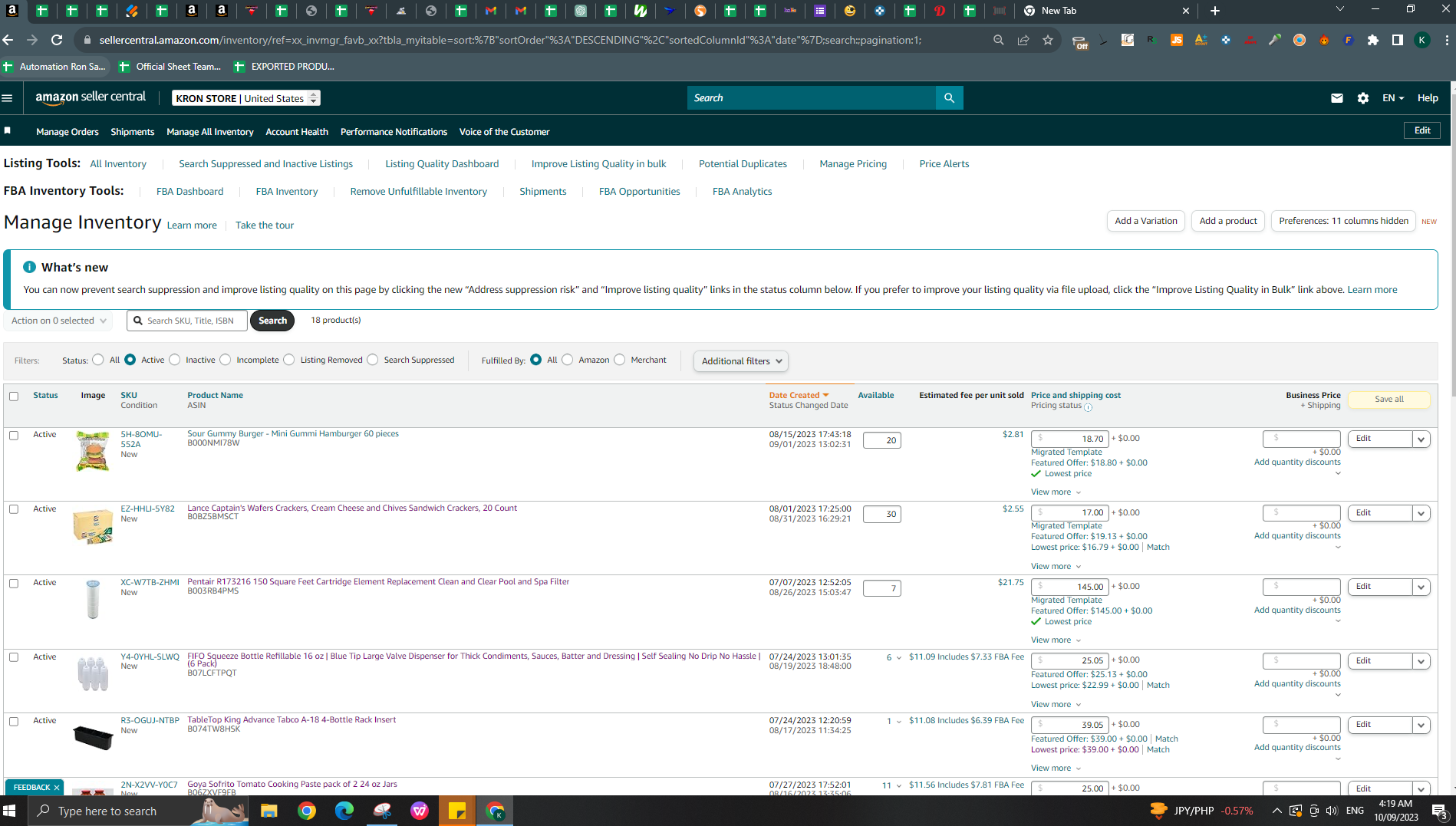Open the Manage Orders menu item
This screenshot has height=826, width=1456.
point(68,132)
